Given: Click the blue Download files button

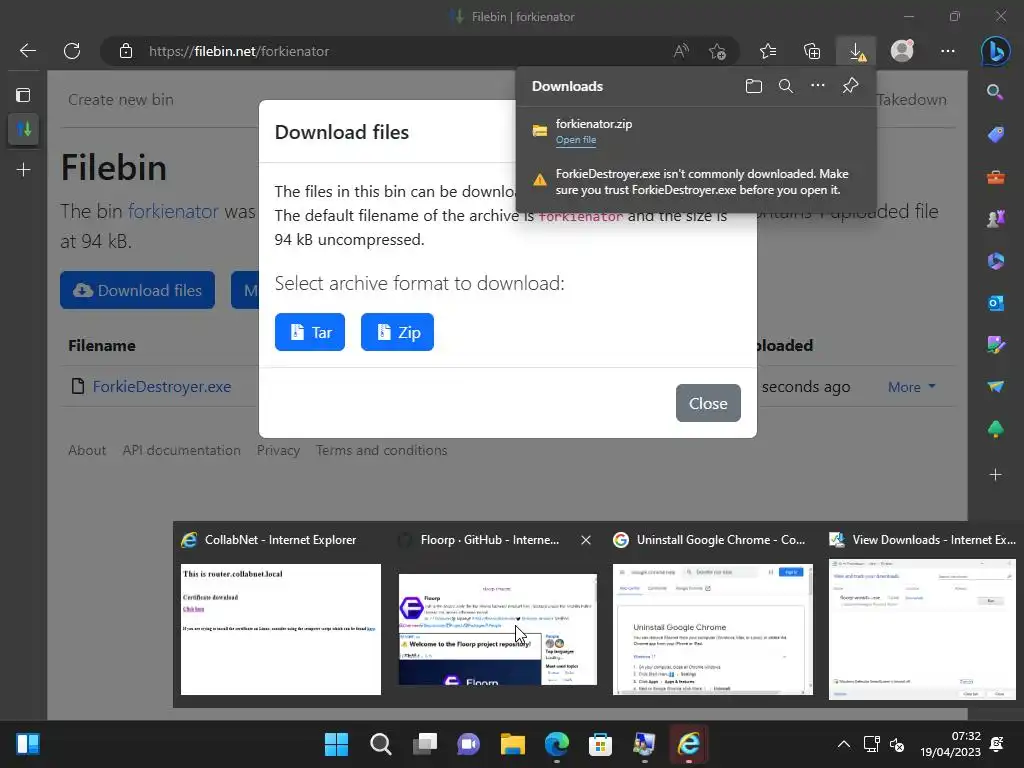Looking at the screenshot, I should [137, 290].
